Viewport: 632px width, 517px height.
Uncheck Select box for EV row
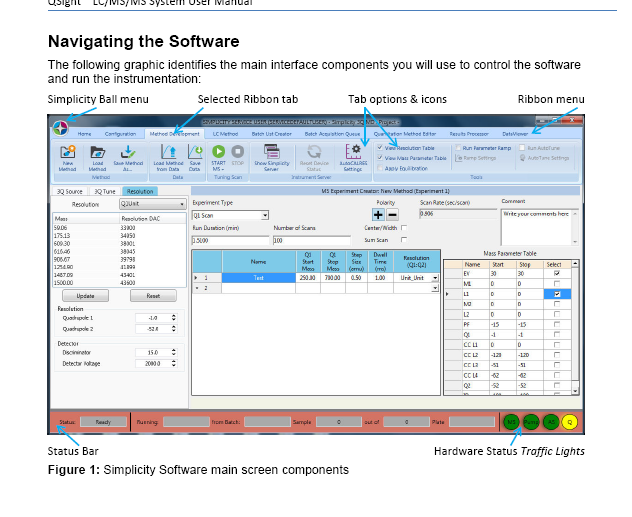click(x=557, y=273)
